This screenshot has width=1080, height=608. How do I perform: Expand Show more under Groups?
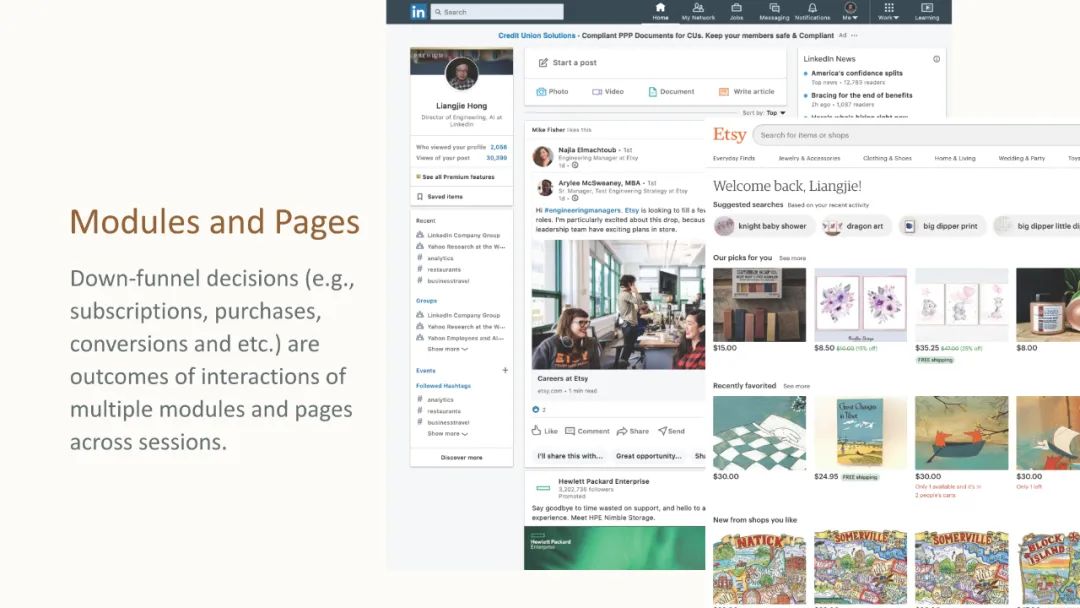(x=448, y=349)
